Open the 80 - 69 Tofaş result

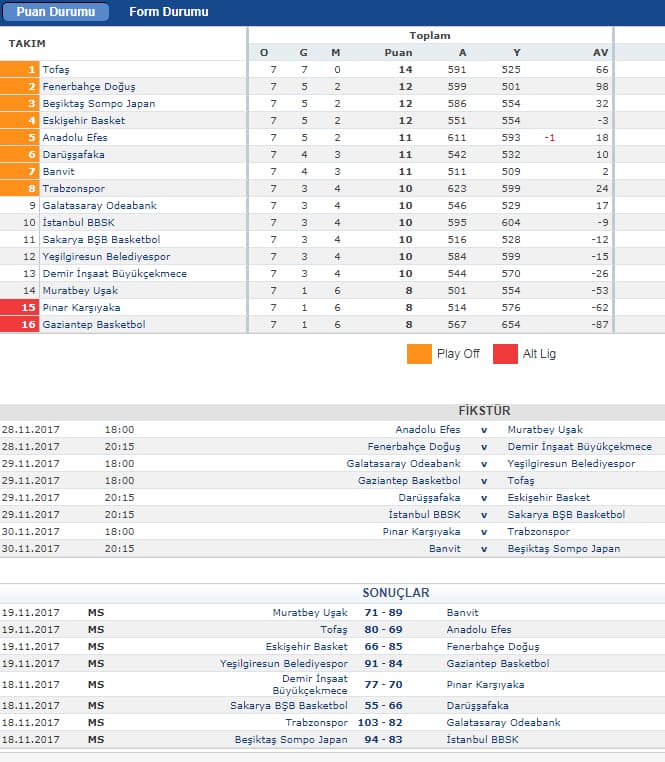coord(384,629)
